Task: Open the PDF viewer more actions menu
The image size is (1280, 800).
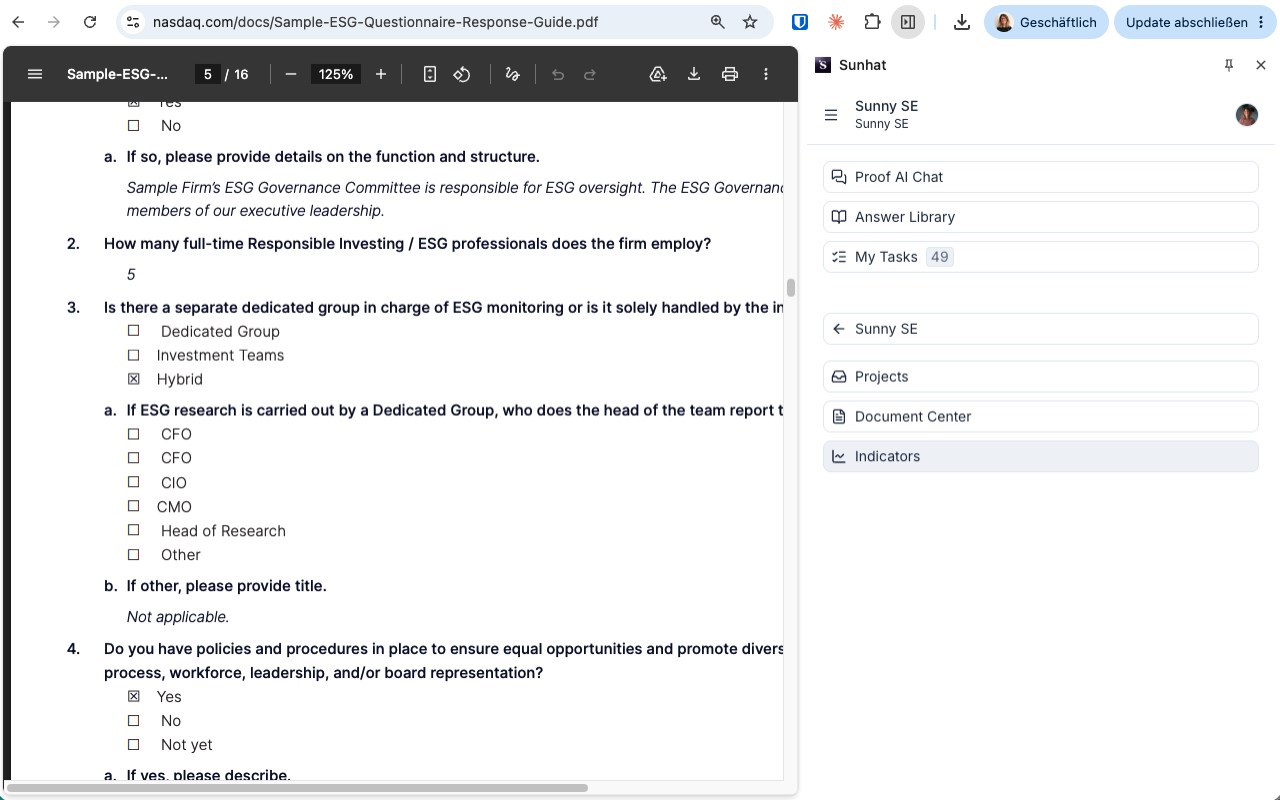Action: [766, 74]
